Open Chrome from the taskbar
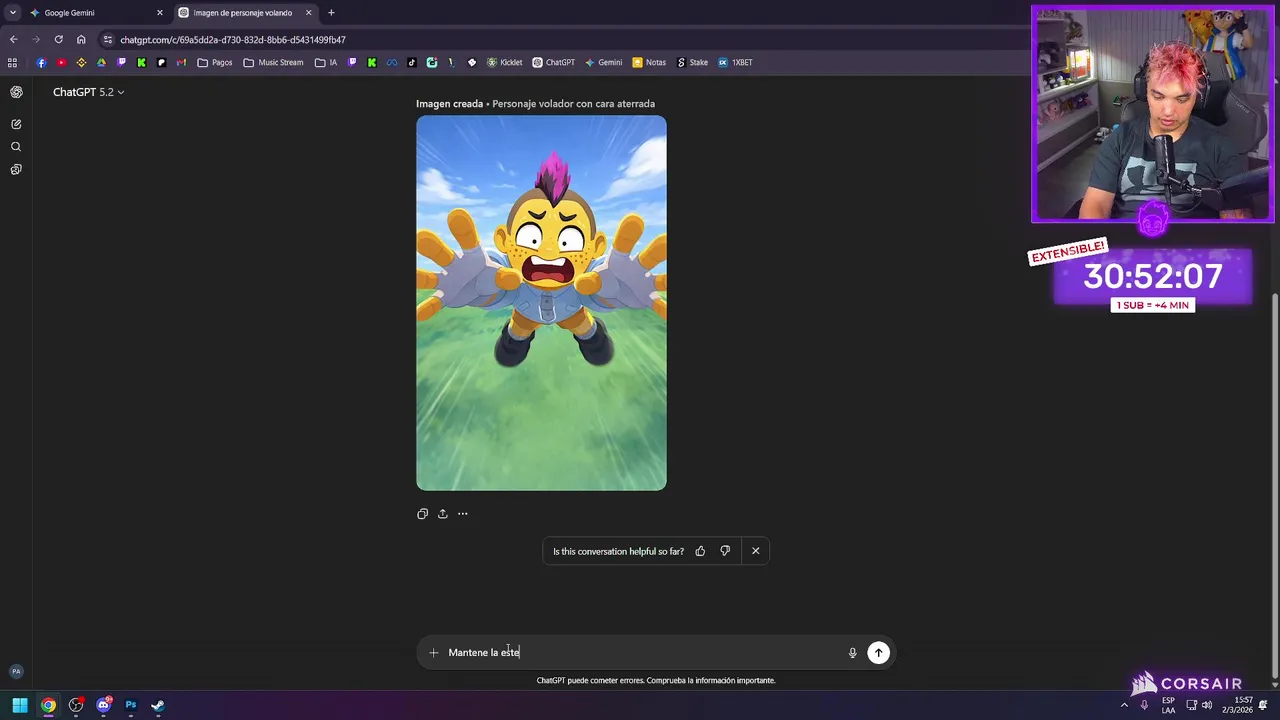Image resolution: width=1280 pixels, height=720 pixels. coord(48,705)
